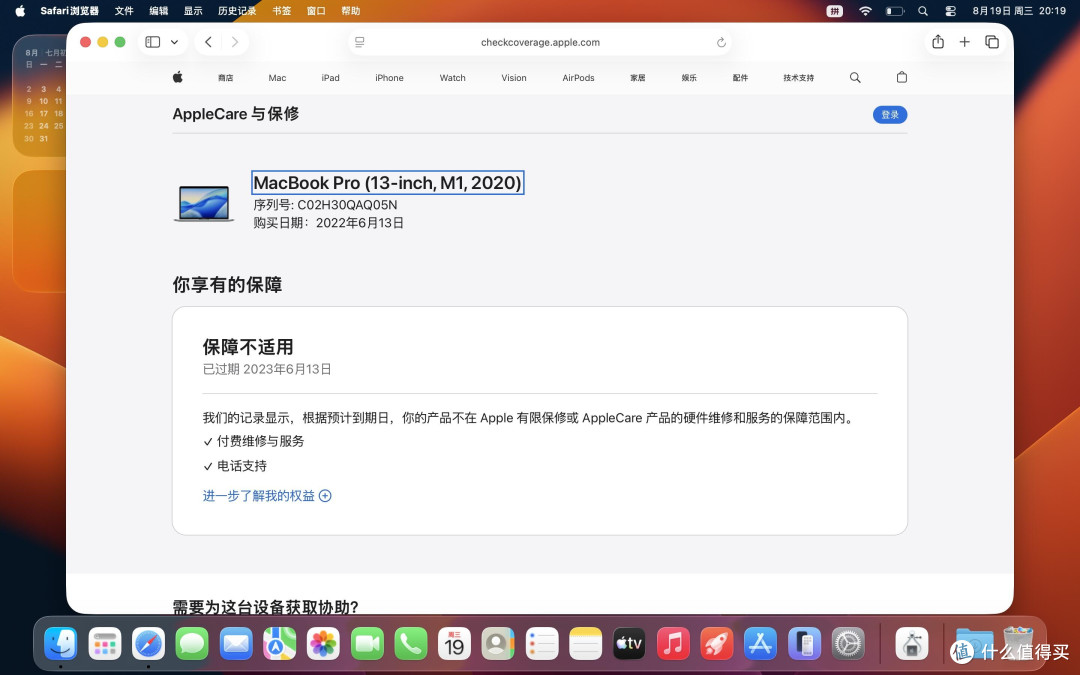Open Control Center in menu bar
Viewport: 1080px width, 675px height.
[951, 10]
